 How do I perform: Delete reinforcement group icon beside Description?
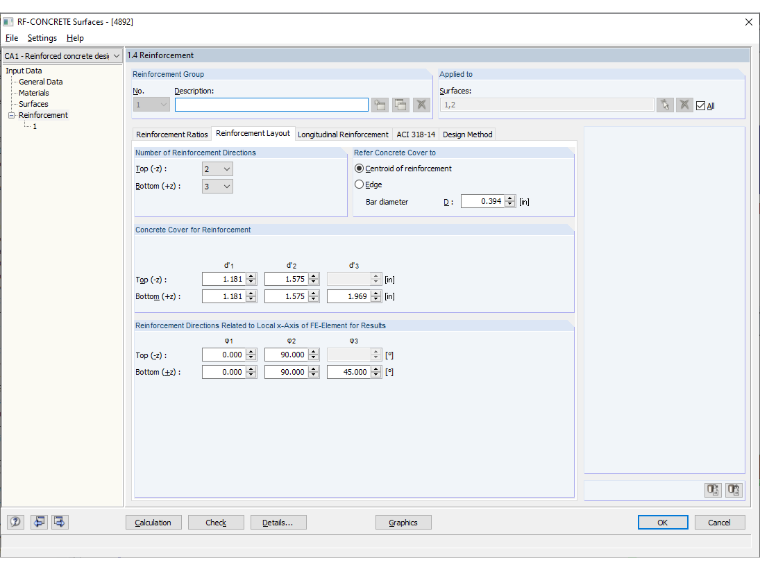[x=421, y=105]
